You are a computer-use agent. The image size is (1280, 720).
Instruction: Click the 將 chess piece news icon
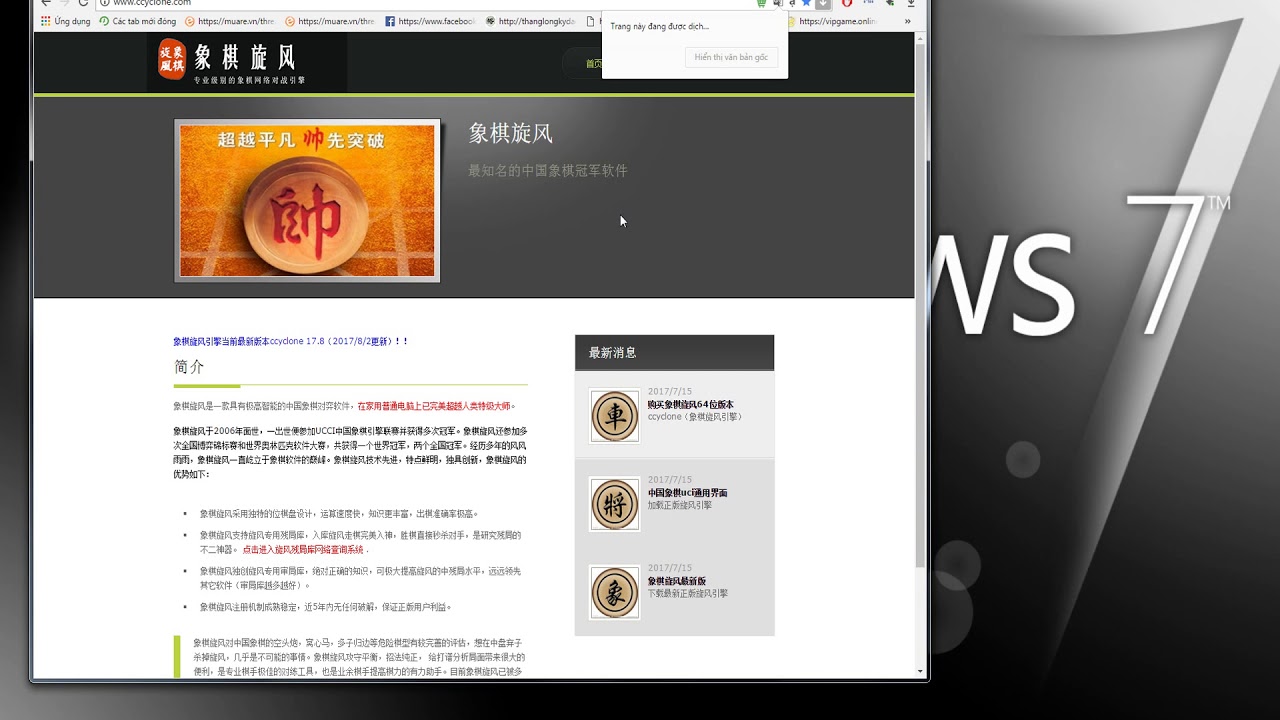pyautogui.click(x=614, y=504)
